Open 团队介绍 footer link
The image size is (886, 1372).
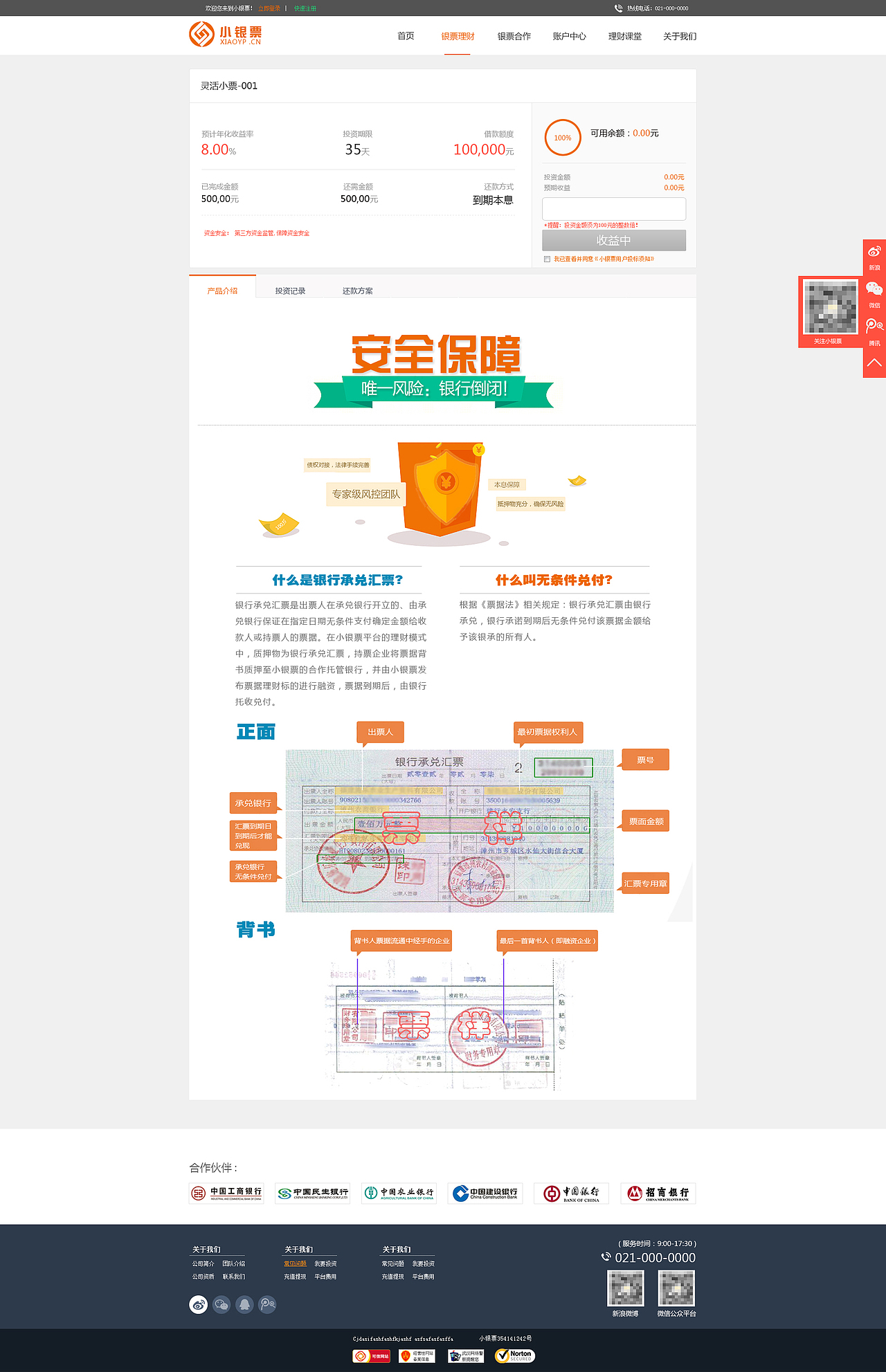234,1263
